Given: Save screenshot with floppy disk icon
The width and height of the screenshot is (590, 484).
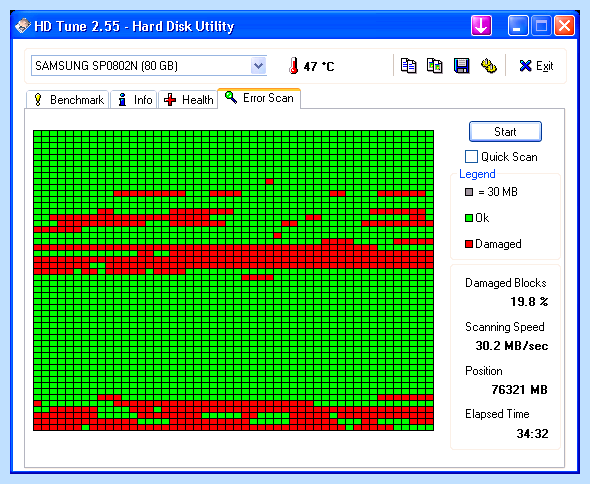Looking at the screenshot, I should [x=461, y=66].
